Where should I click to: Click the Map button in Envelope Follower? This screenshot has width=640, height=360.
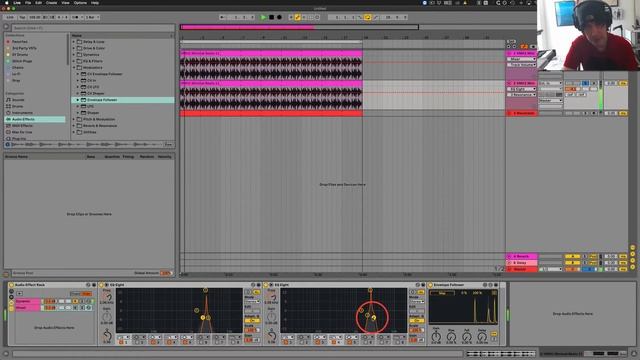[442, 293]
